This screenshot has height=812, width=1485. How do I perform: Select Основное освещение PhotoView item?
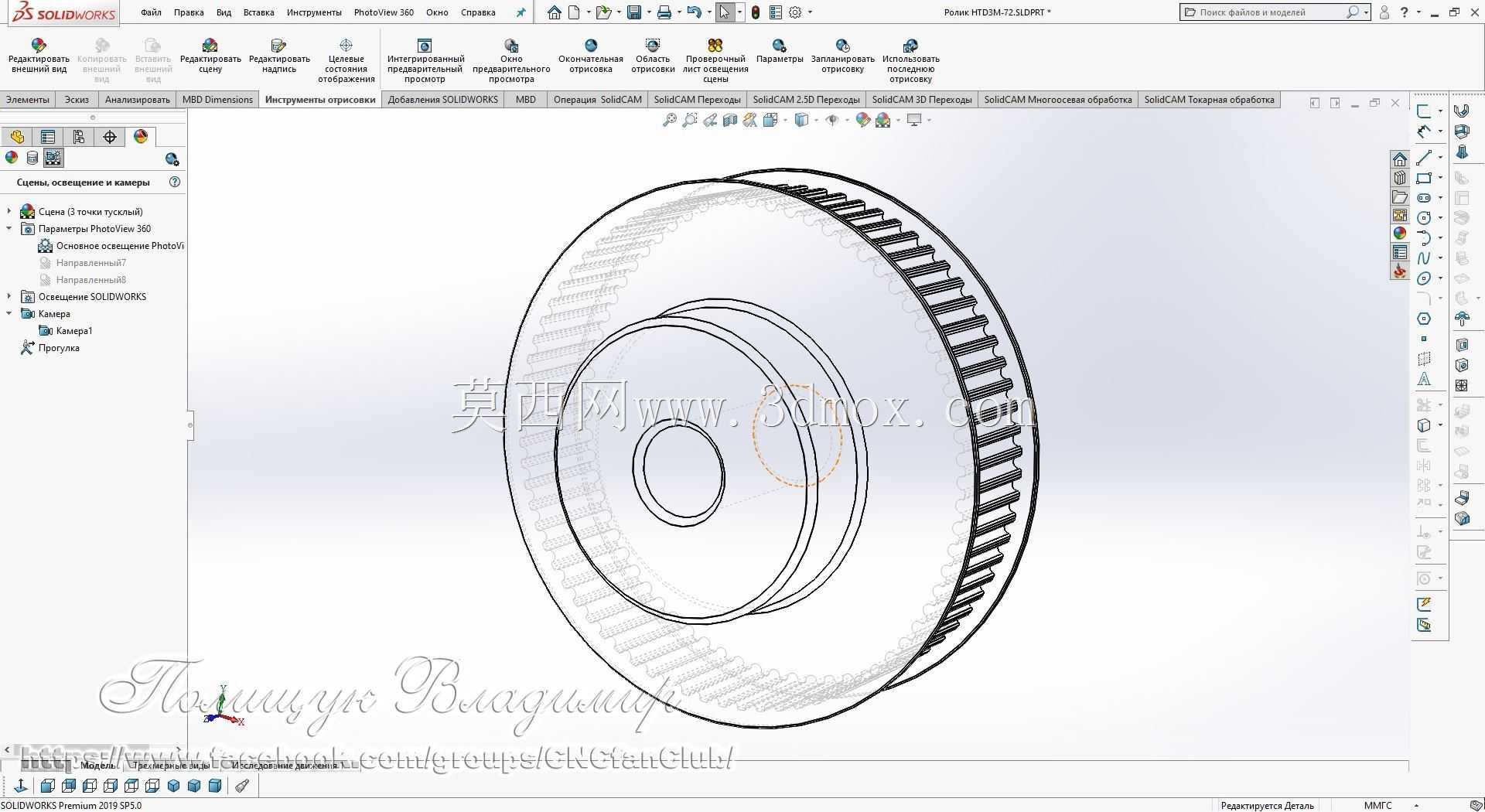click(x=111, y=246)
